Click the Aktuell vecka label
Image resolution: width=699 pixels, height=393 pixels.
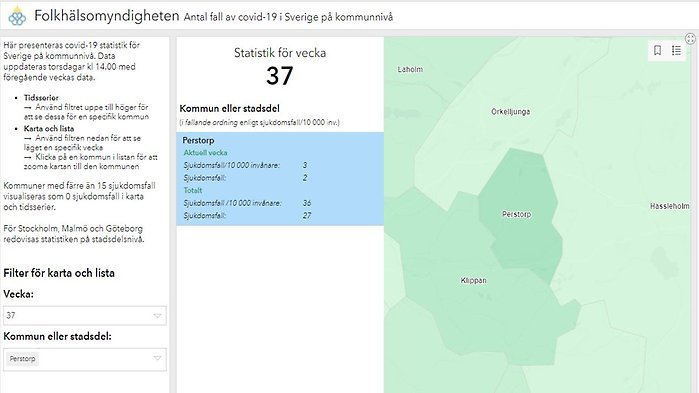tap(206, 152)
